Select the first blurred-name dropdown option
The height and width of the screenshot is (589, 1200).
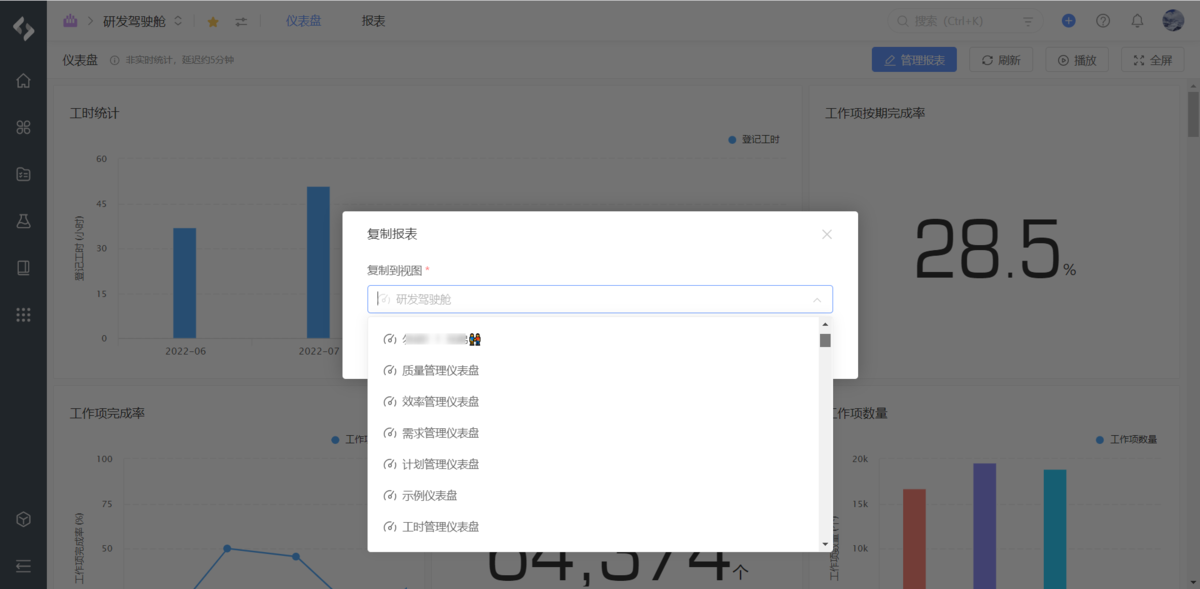pyautogui.click(x=593, y=339)
